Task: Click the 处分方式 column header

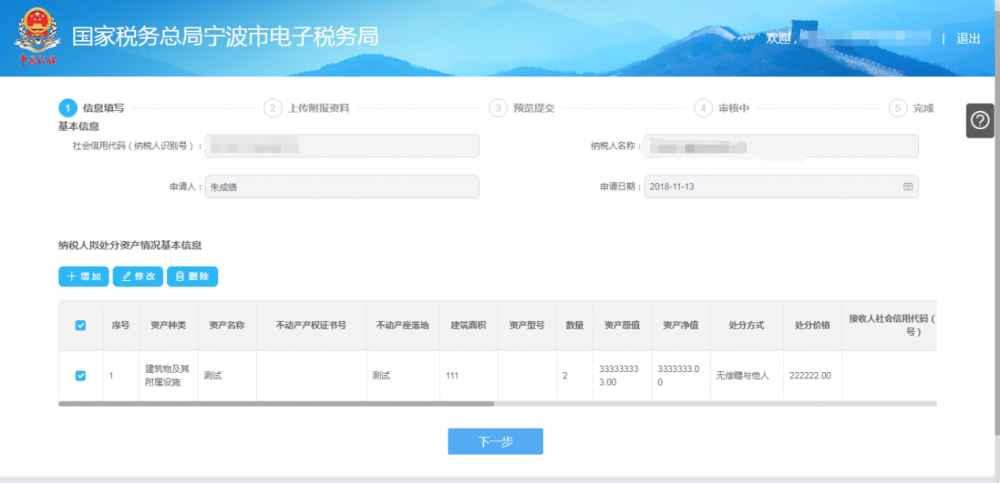Action: 747,325
